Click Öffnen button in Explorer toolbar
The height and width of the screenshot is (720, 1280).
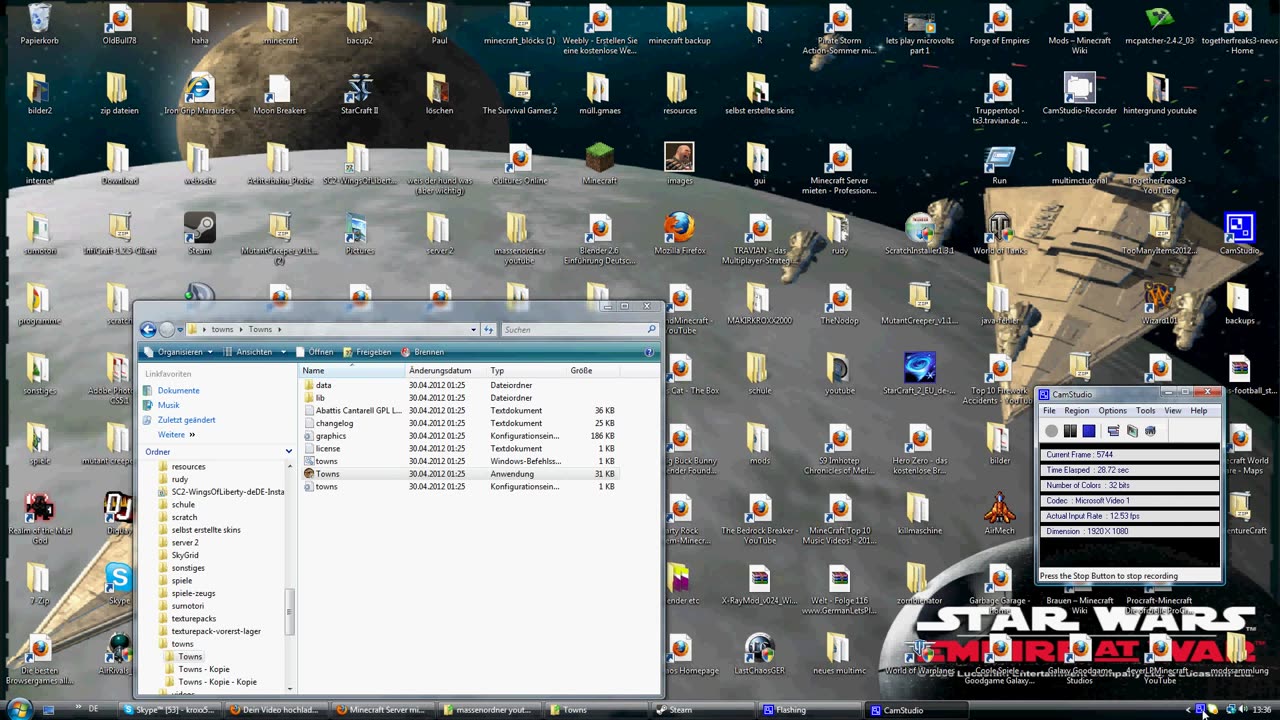click(x=314, y=352)
